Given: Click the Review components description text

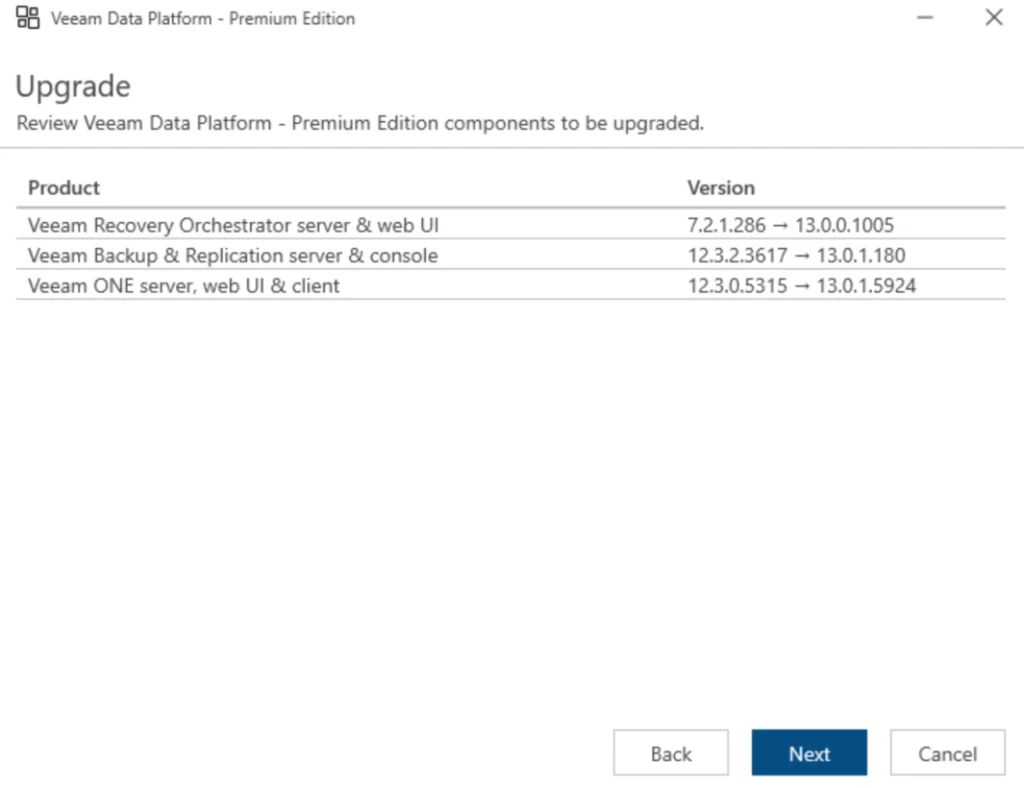Looking at the screenshot, I should 361,124.
